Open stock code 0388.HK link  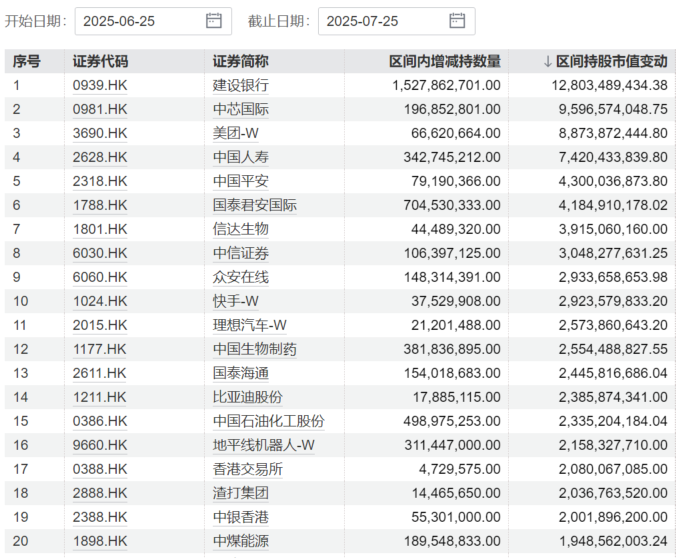100,470
